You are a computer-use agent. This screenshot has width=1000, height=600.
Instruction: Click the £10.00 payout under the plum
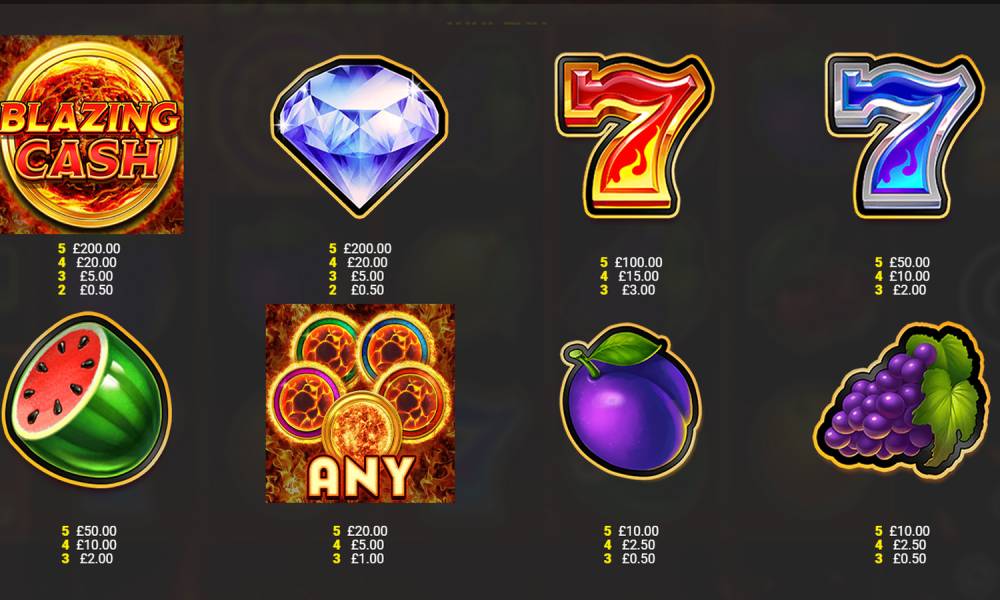click(638, 531)
